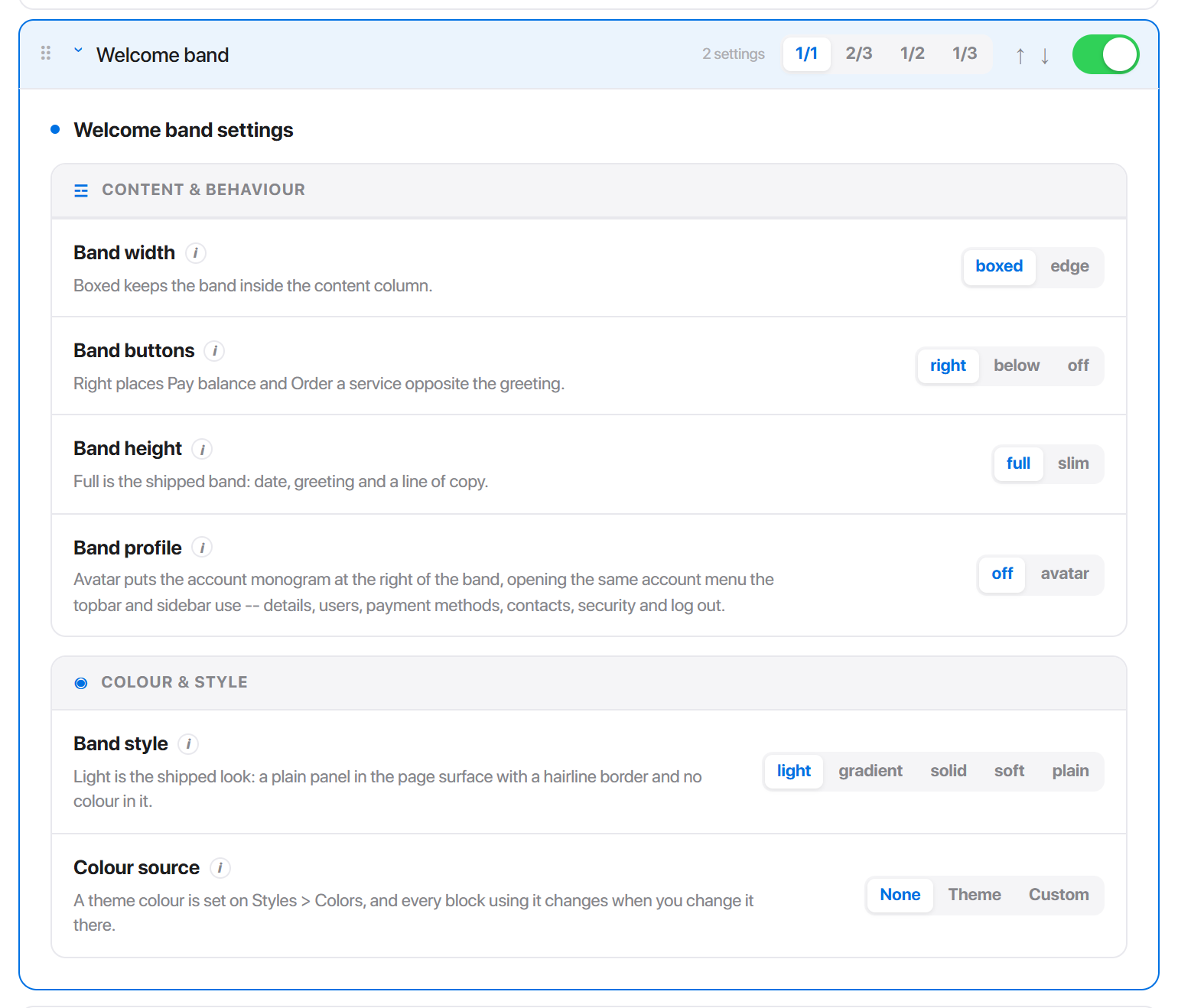Set Band buttons to below
The height and width of the screenshot is (1008, 1178).
click(1017, 366)
